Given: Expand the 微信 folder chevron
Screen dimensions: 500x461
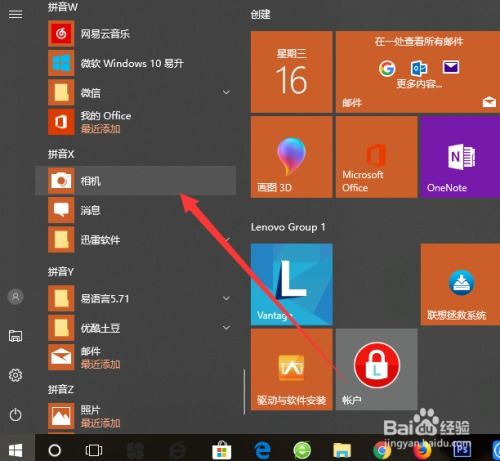Looking at the screenshot, I should (x=226, y=92).
